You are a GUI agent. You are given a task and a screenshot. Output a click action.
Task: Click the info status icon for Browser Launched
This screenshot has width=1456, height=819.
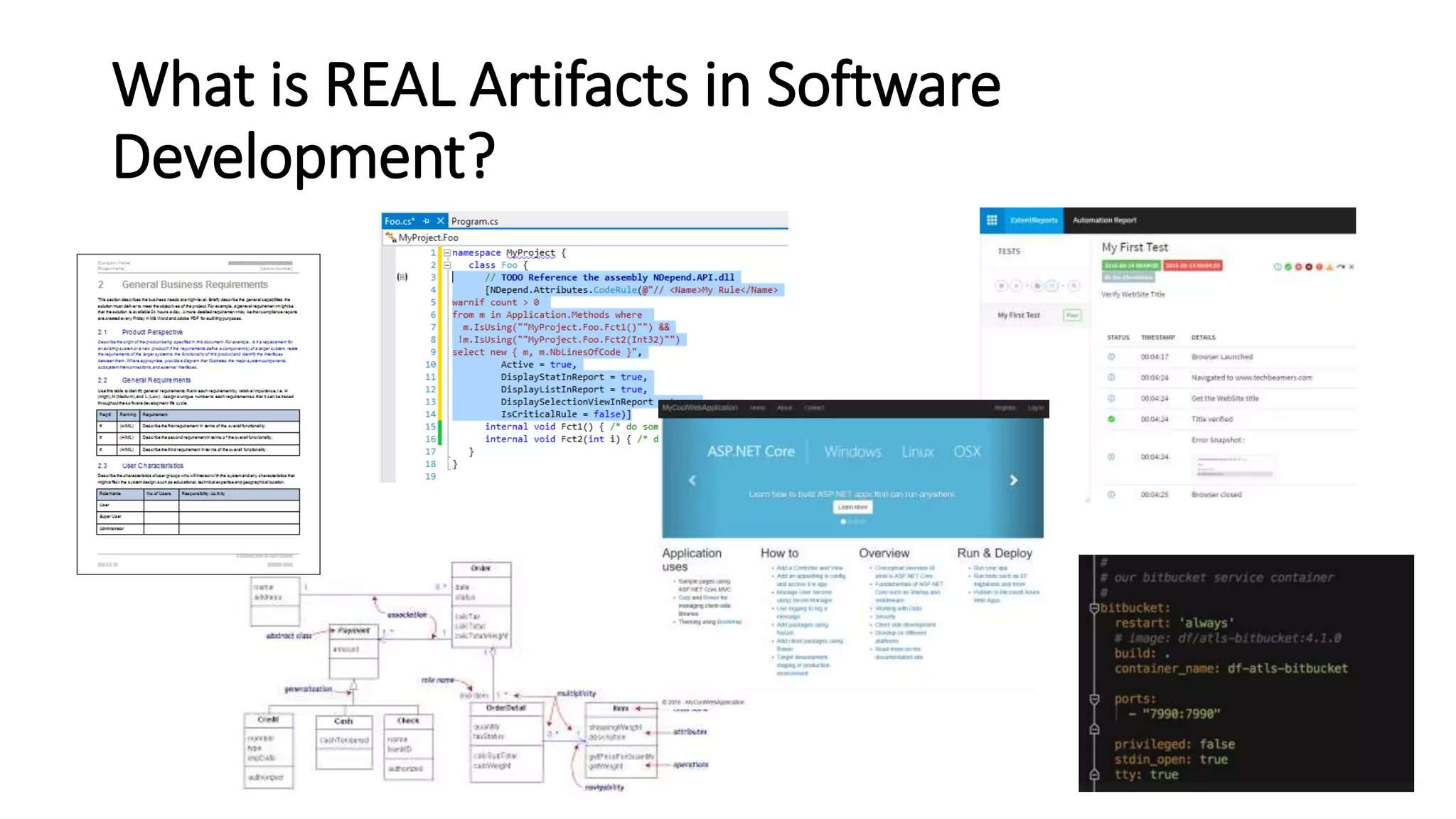[x=1111, y=357]
